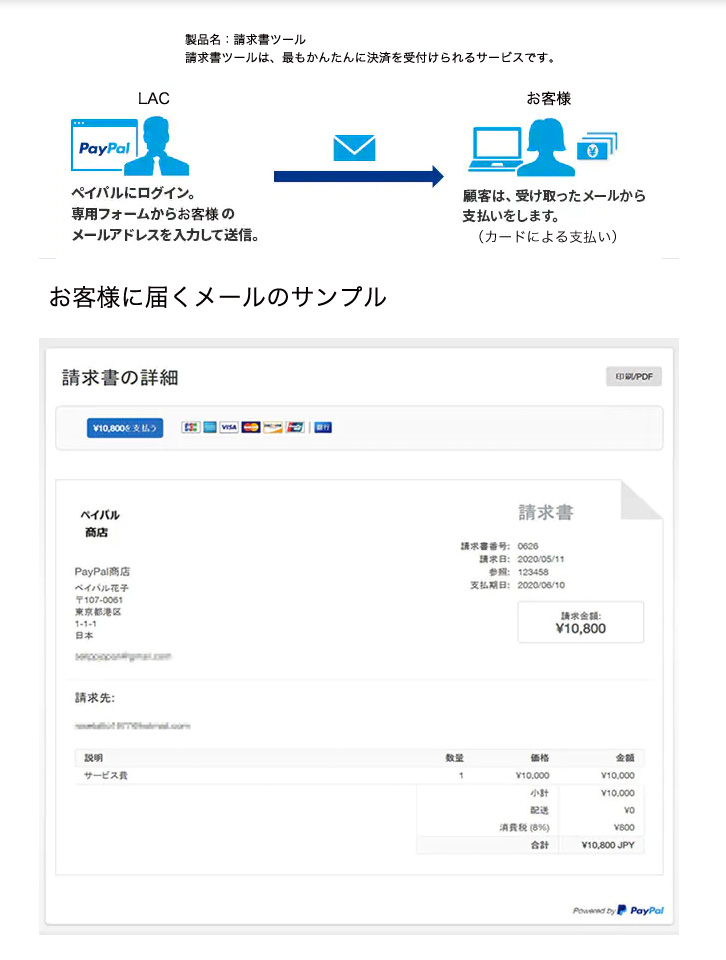The image size is (726, 960).
Task: Select the VISA card icon
Action: click(229, 427)
